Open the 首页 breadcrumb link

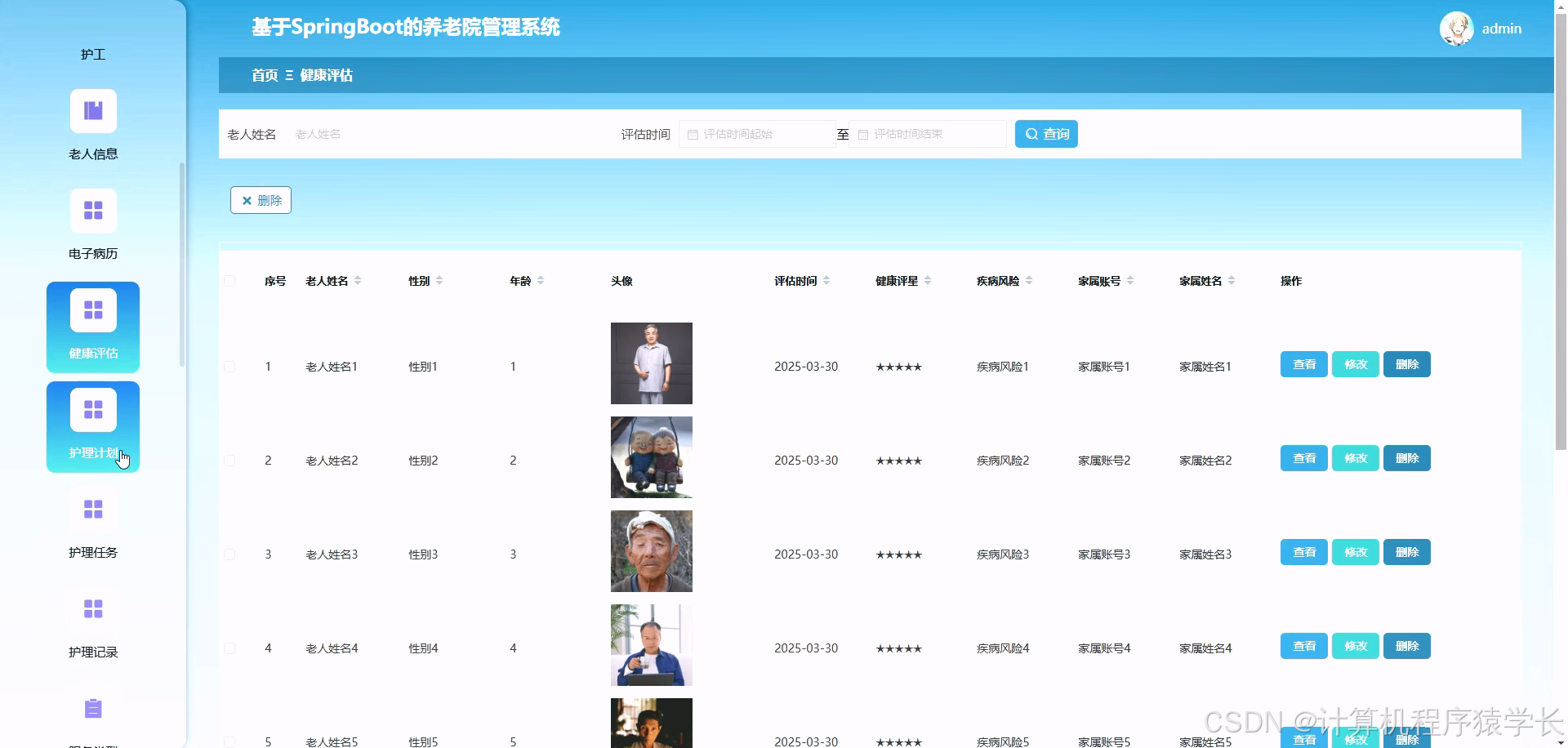pyautogui.click(x=264, y=75)
